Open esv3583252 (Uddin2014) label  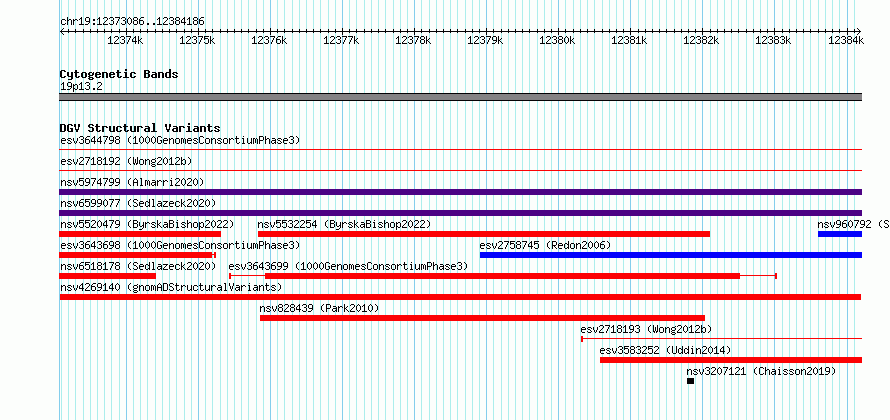point(665,350)
